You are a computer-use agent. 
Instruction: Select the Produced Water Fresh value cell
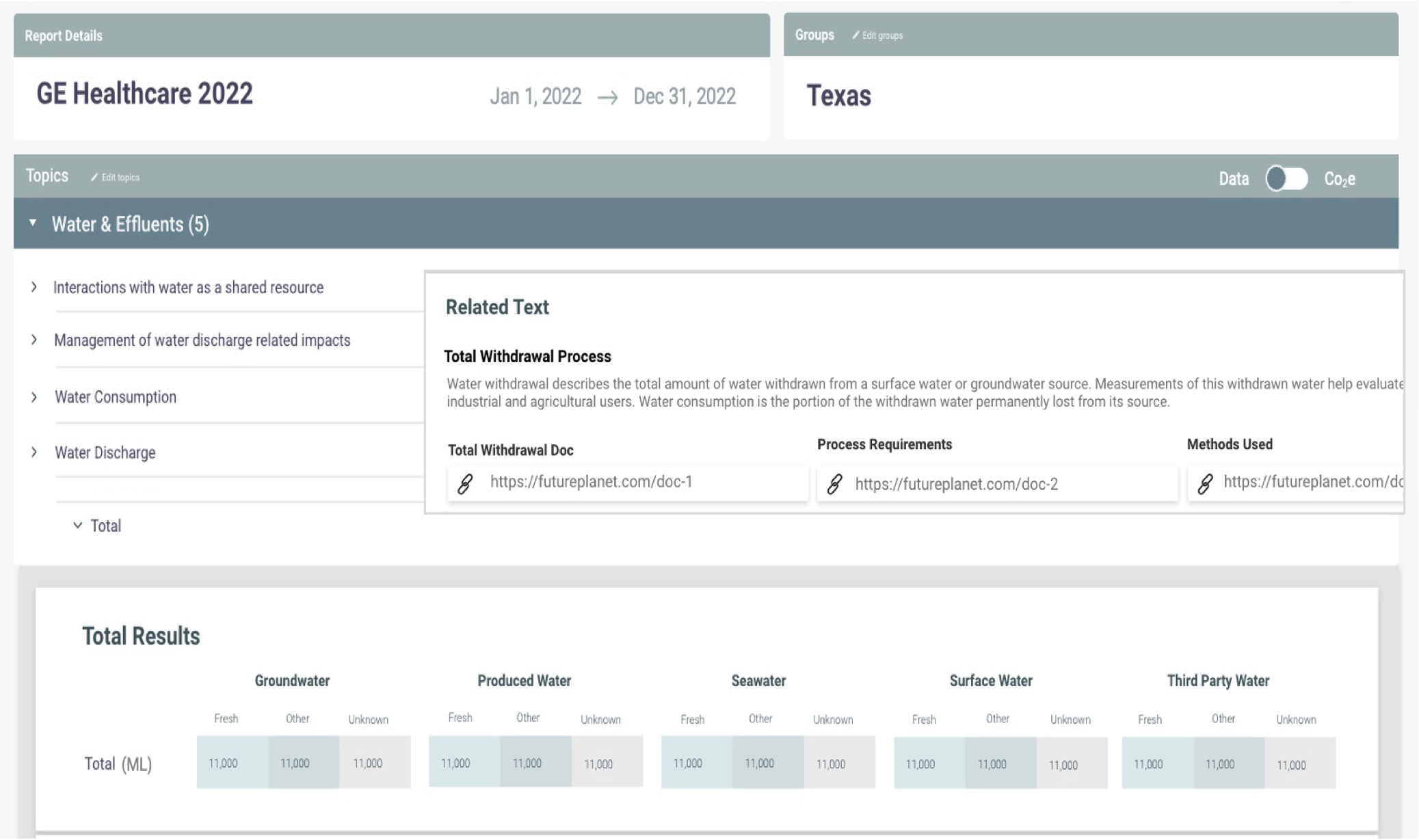pos(464,763)
